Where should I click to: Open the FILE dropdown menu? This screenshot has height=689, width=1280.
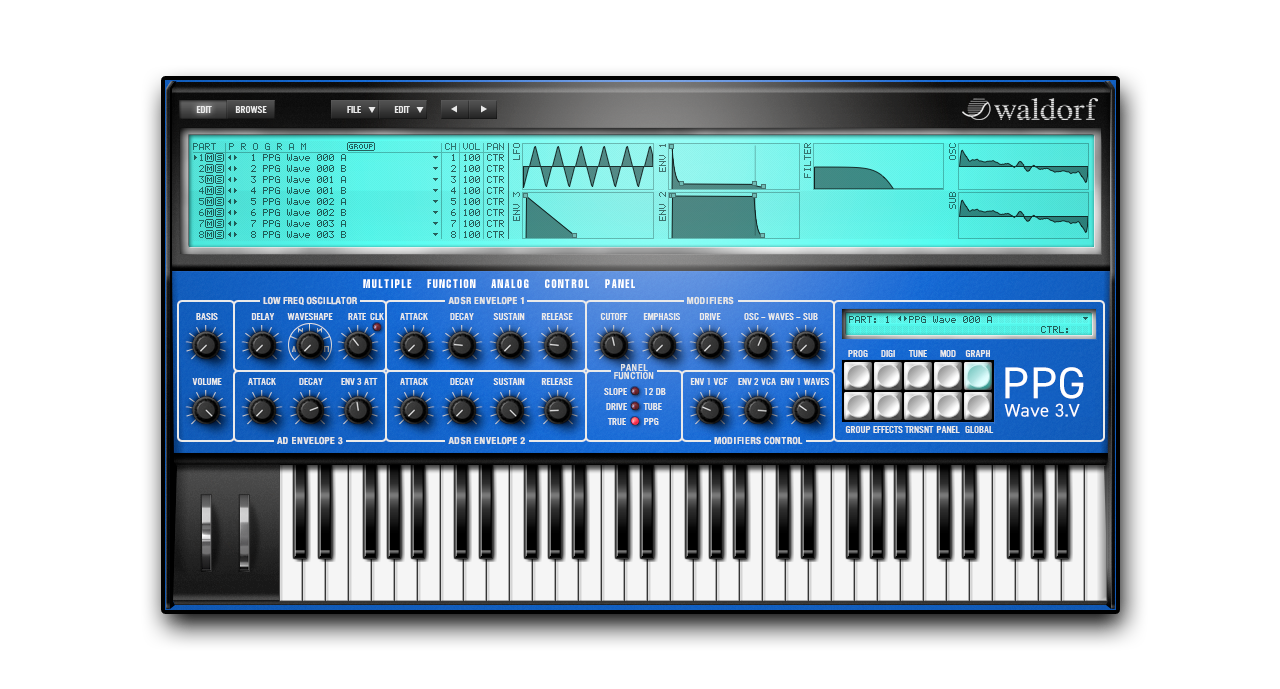(x=355, y=110)
